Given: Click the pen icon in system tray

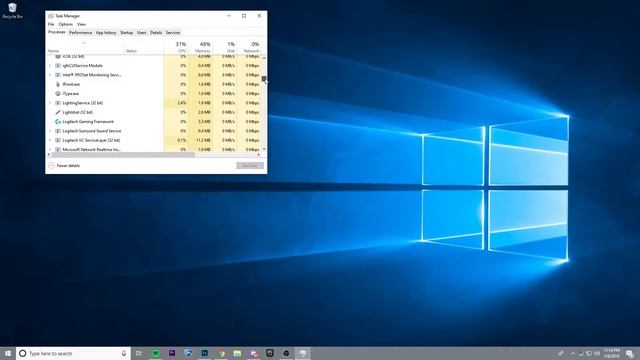Looking at the screenshot, I should (562, 353).
